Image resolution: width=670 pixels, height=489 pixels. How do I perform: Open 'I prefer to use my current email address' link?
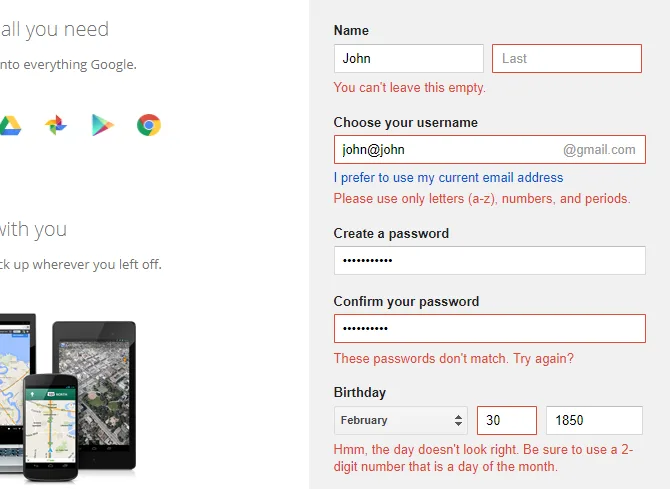point(448,178)
